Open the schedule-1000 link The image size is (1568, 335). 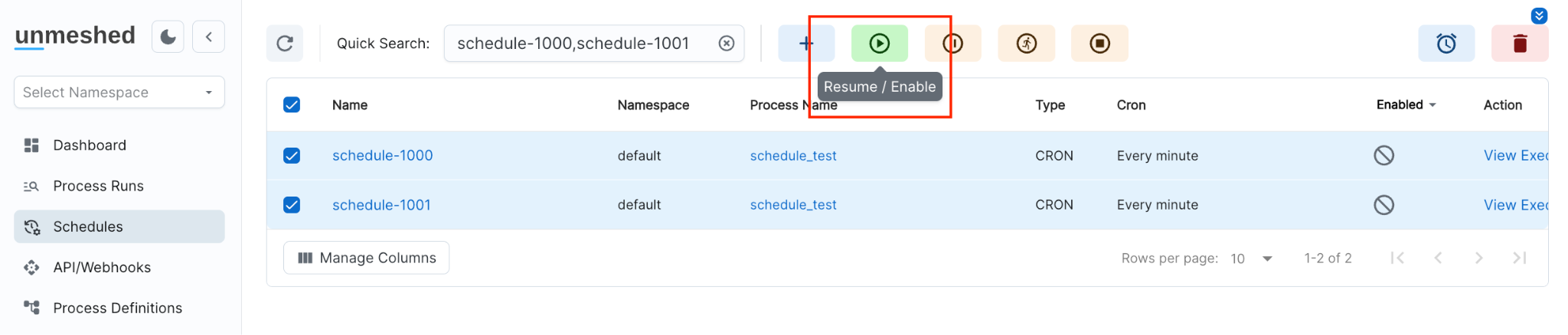[x=382, y=156]
